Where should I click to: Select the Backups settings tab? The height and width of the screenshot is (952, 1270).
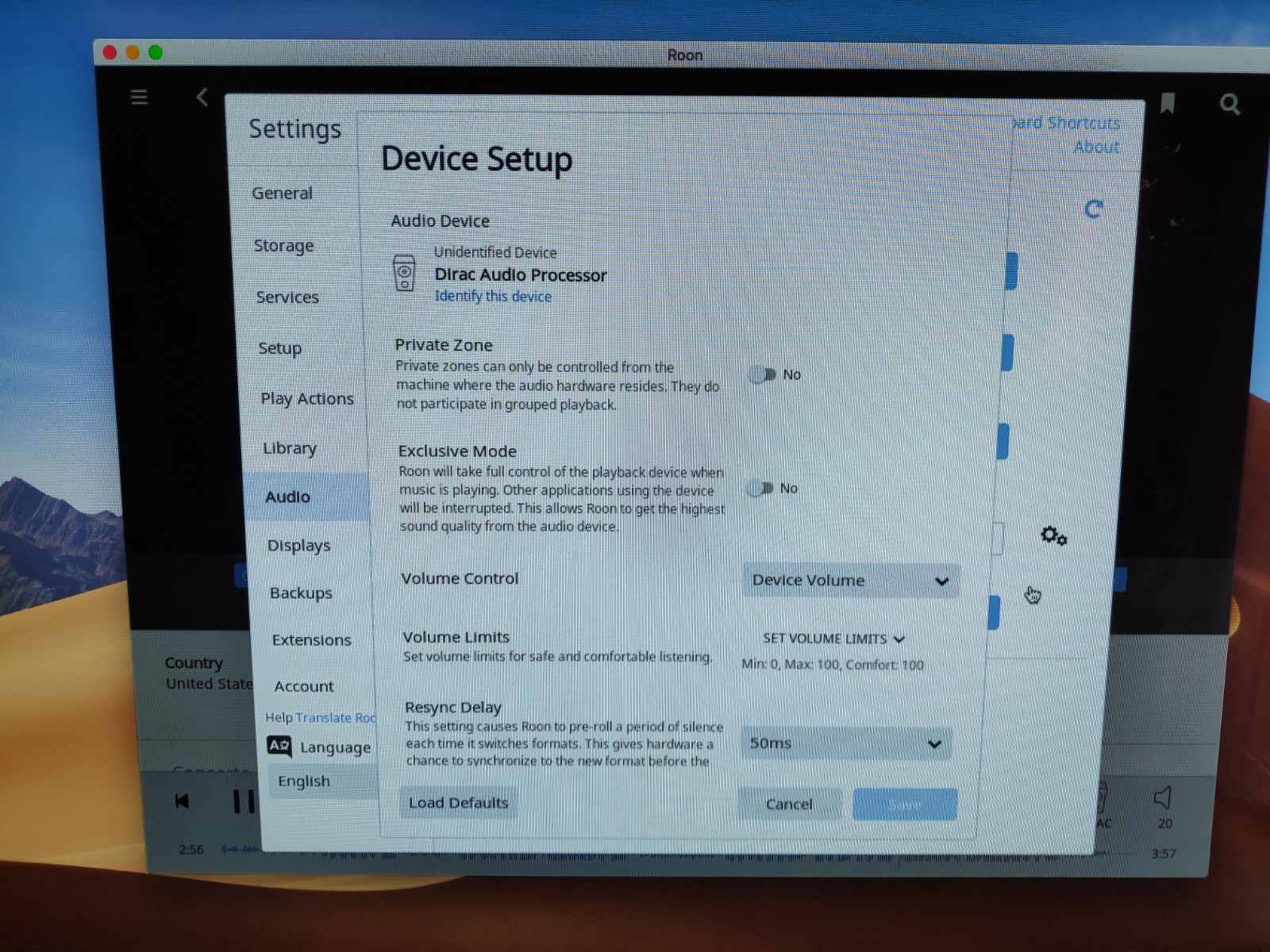pos(301,593)
